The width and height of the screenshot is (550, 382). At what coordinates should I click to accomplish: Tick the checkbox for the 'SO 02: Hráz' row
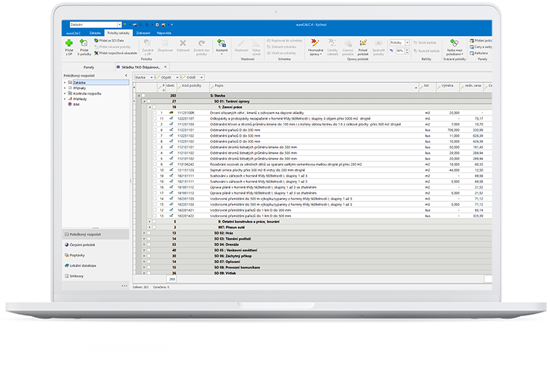[149, 233]
